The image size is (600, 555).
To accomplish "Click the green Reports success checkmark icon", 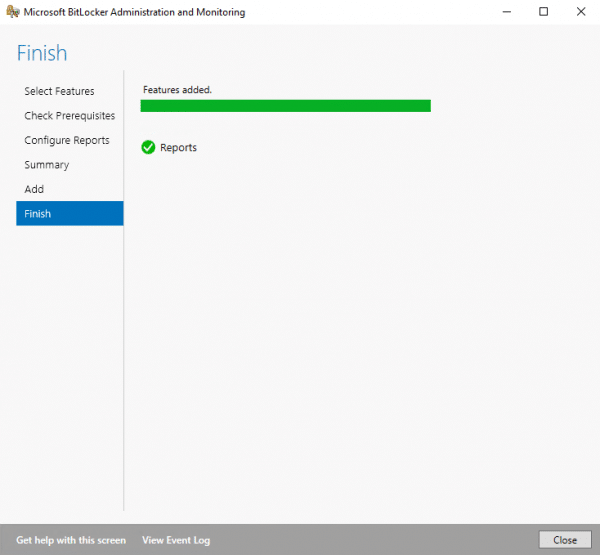I will coord(148,147).
